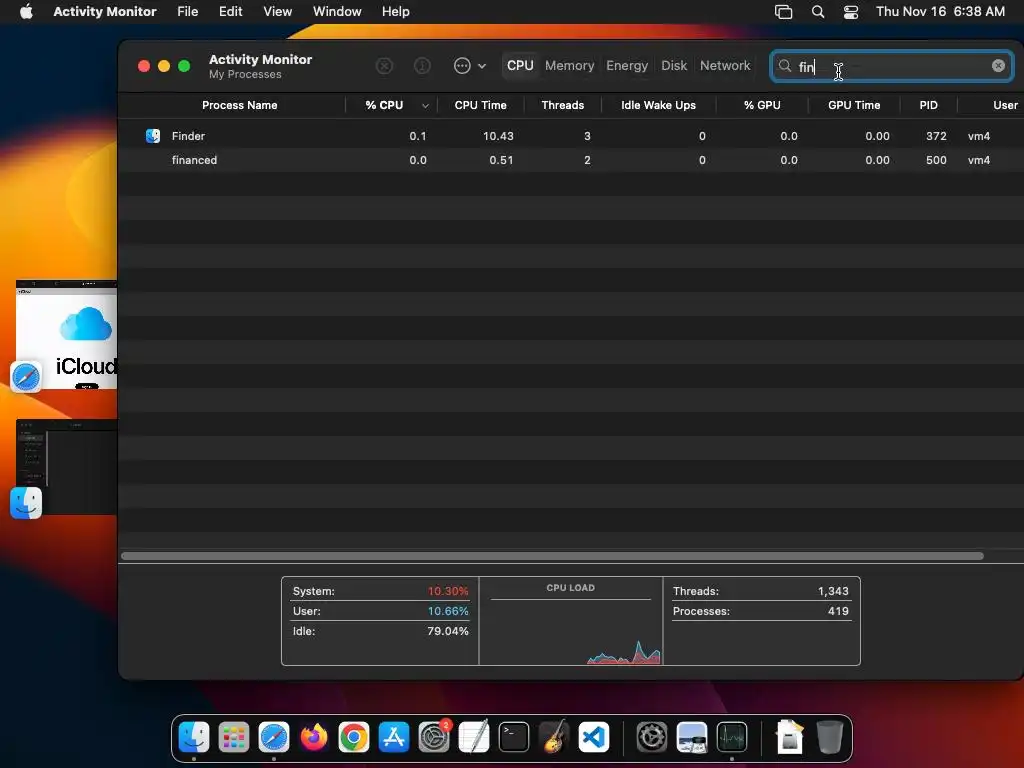
Task: Open Preview from the Dock
Action: [x=692, y=737]
